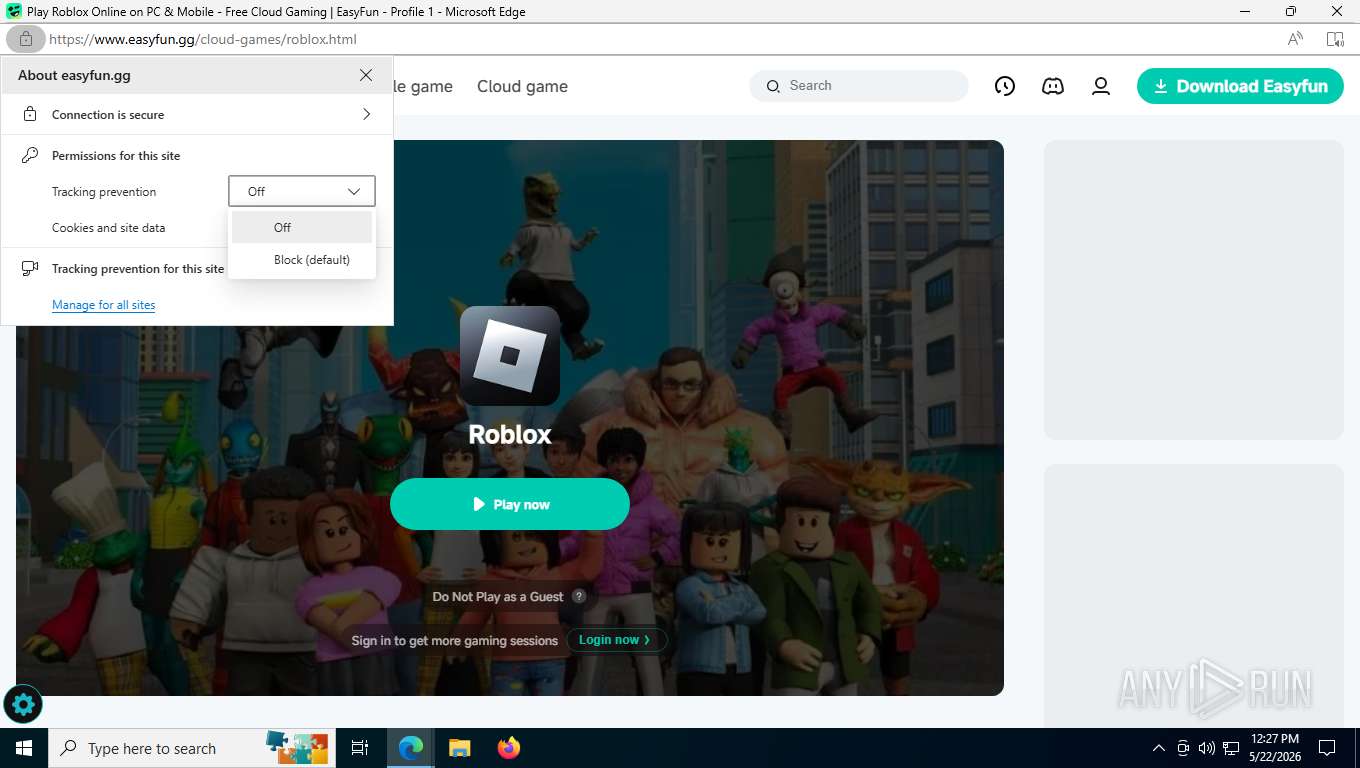Click the question mark help icon
This screenshot has width=1360, height=768.
tap(578, 596)
